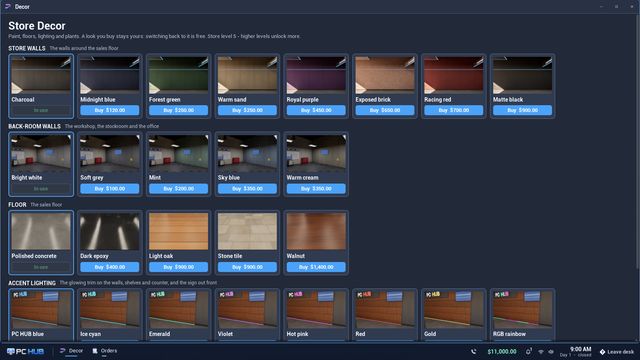640x360 pixels.
Task: Buy Forest green walls for $200.00
Action: 178,110
